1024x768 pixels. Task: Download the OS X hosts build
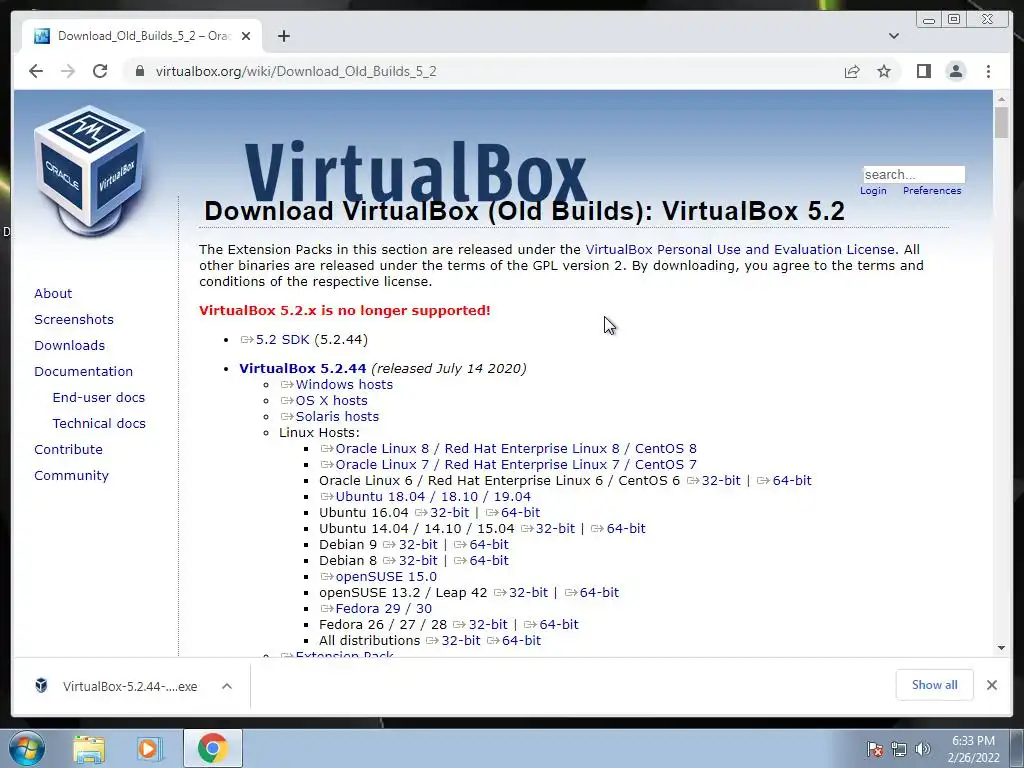(x=331, y=400)
